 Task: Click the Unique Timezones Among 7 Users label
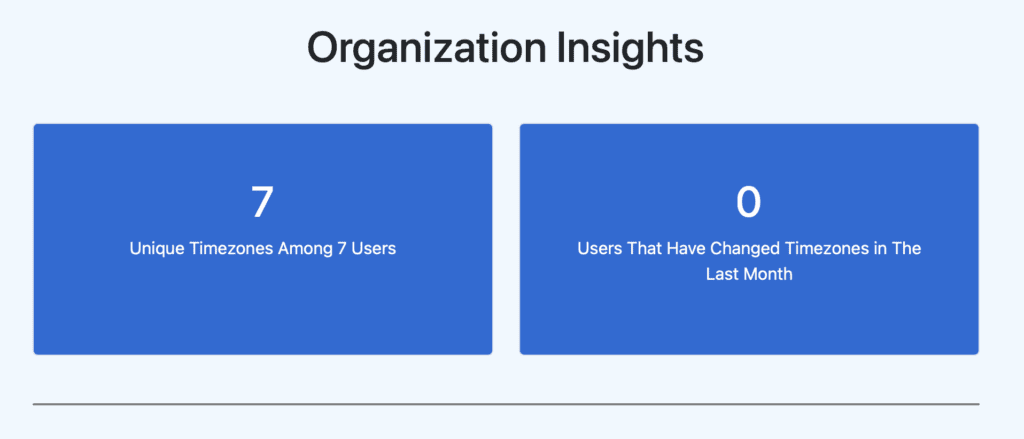coord(263,249)
